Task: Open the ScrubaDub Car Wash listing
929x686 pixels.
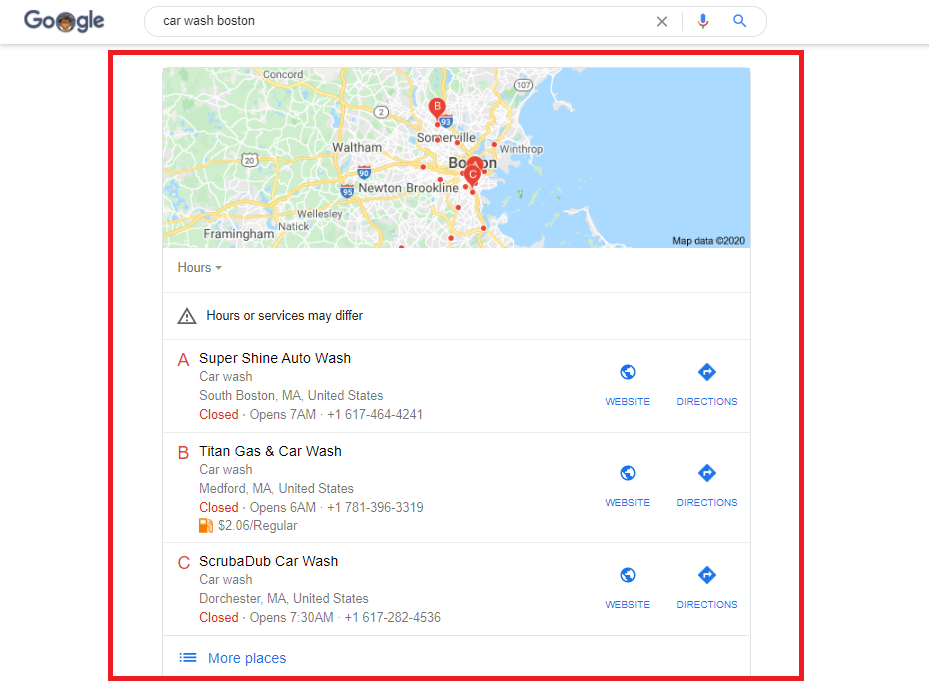Action: pyautogui.click(x=268, y=562)
